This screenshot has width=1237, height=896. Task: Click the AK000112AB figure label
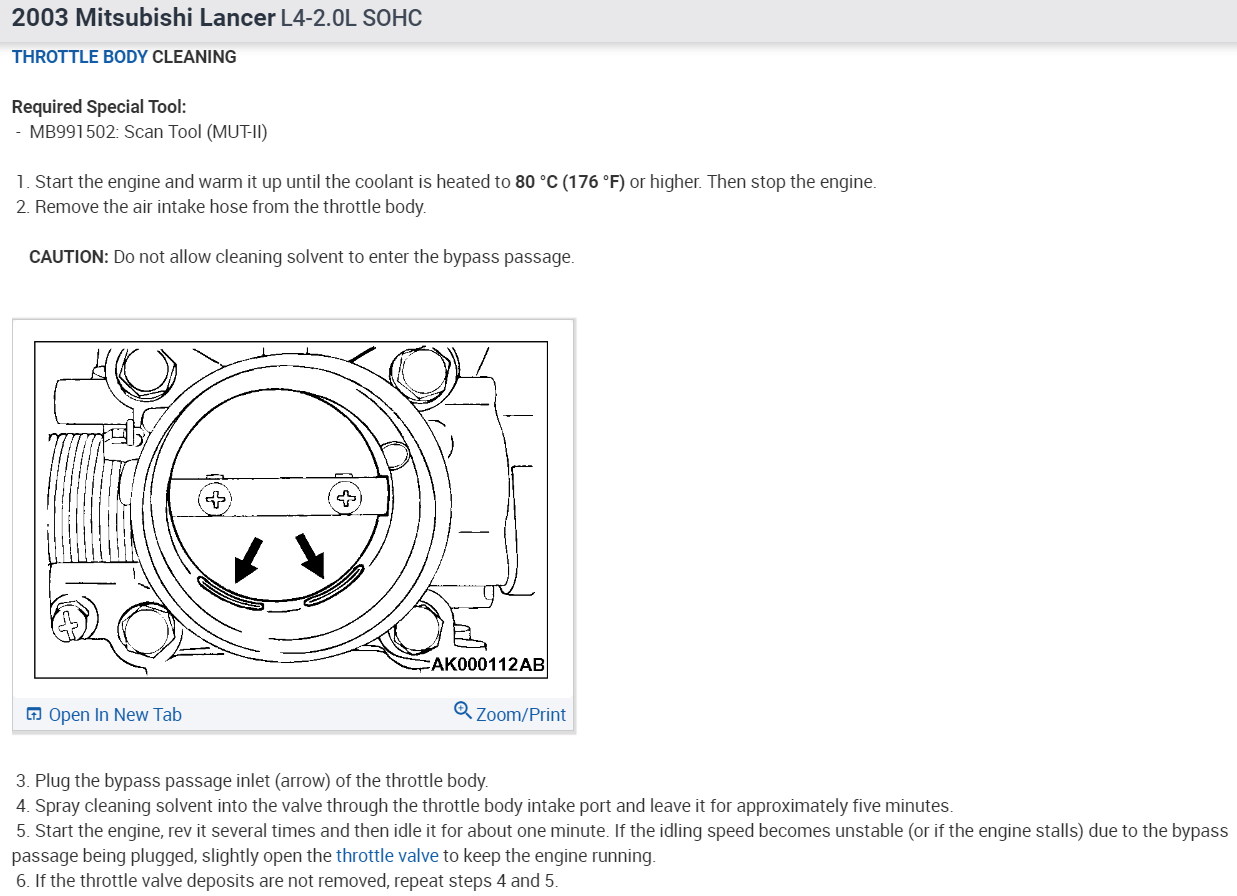488,665
